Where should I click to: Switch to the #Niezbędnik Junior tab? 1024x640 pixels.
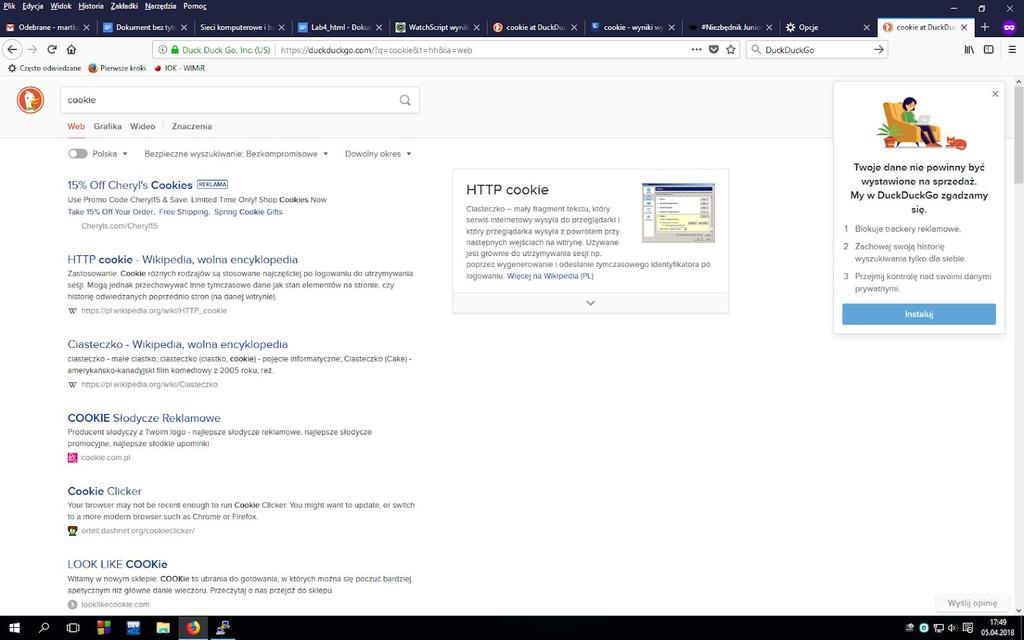coord(730,27)
